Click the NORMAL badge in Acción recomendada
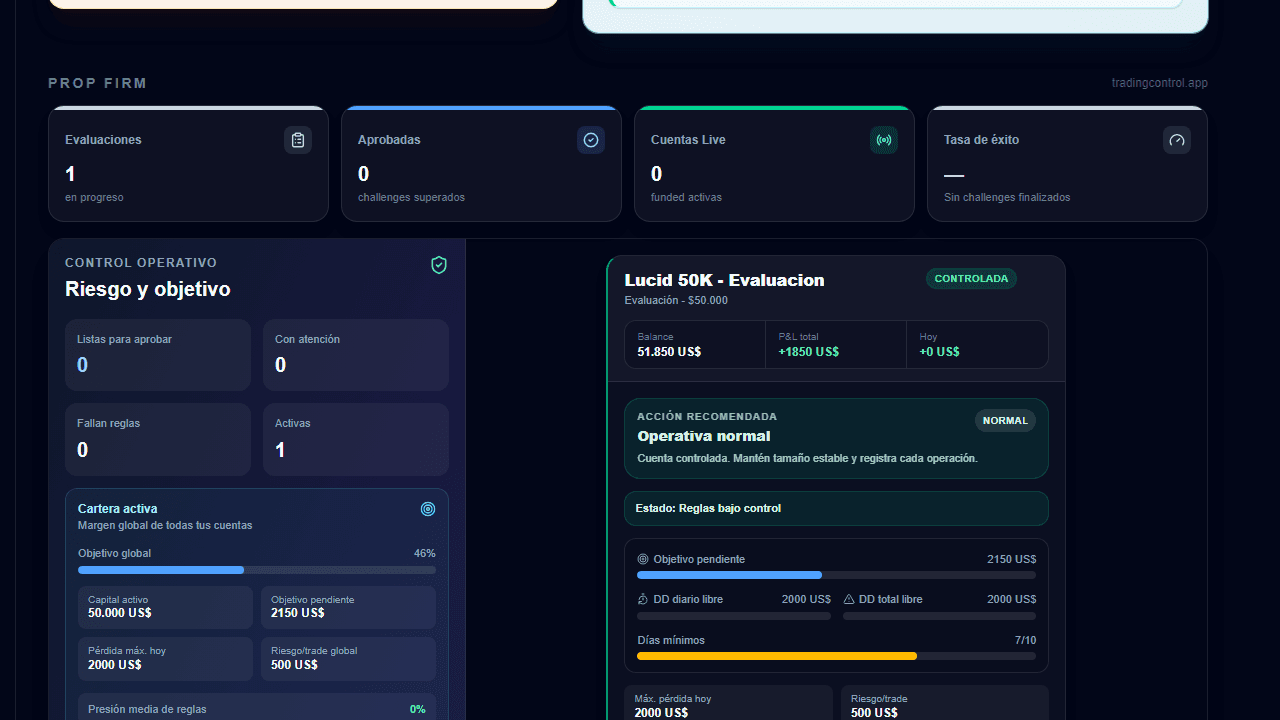Image resolution: width=1280 pixels, height=720 pixels. (x=1005, y=421)
